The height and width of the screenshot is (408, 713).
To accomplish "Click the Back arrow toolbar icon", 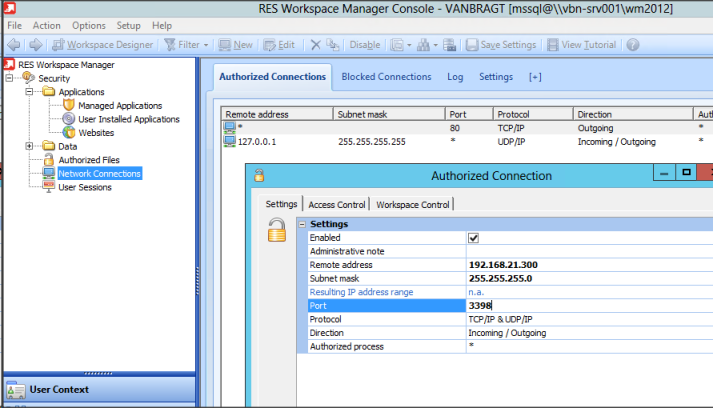I will (14, 45).
